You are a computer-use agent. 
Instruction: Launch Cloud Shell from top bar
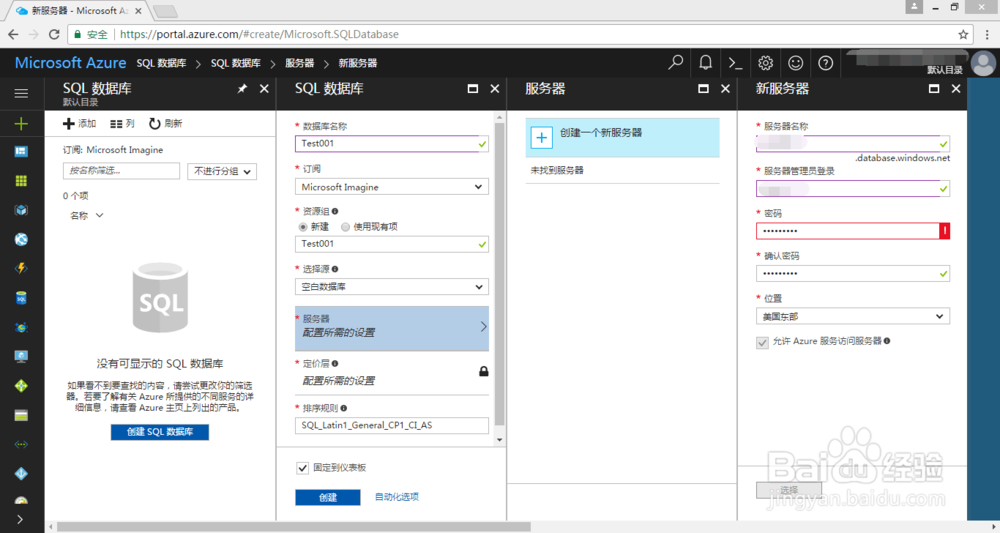pos(735,63)
